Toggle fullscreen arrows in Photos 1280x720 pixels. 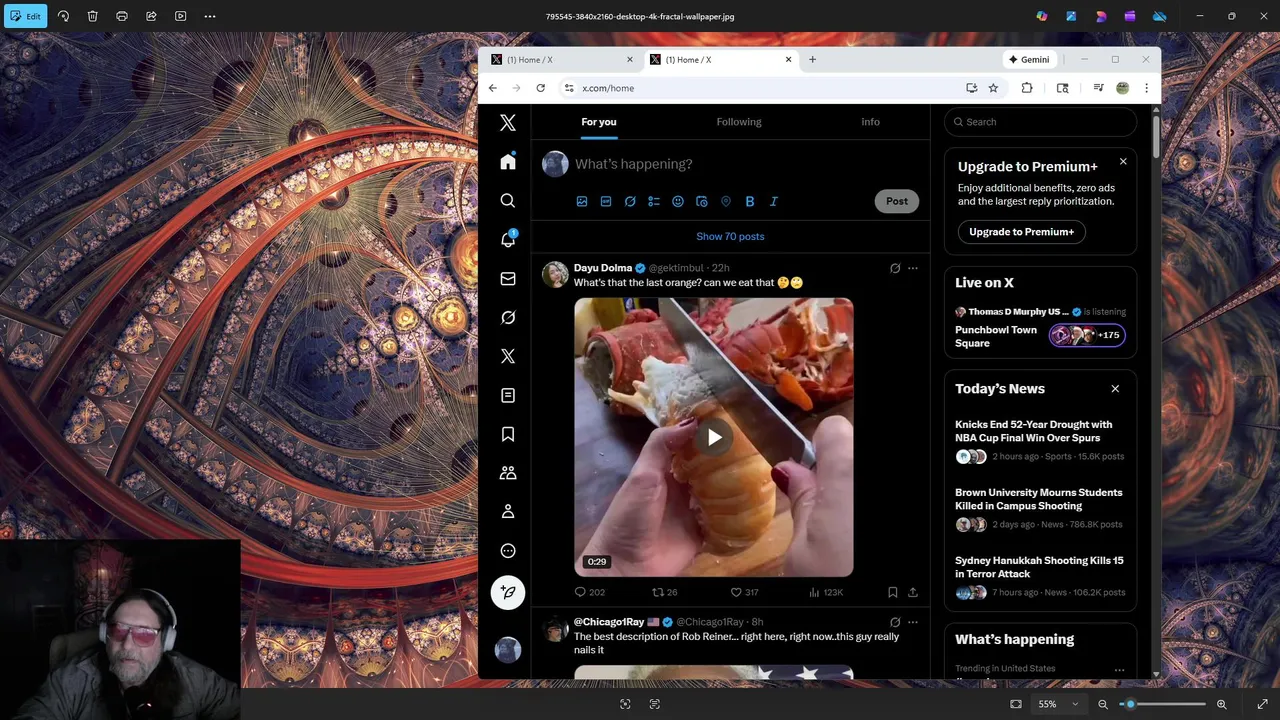(1262, 704)
